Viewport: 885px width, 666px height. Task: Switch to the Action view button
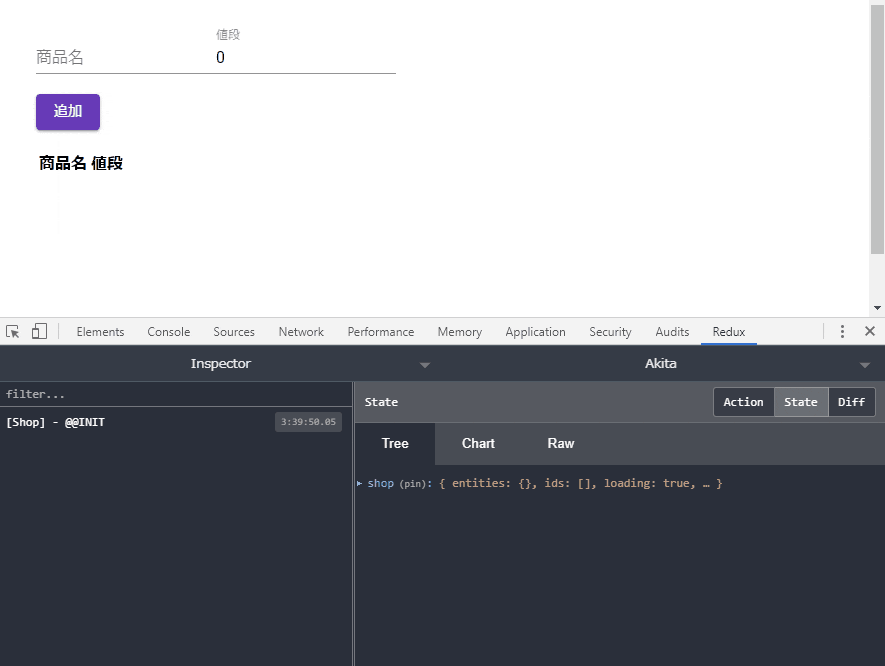tap(743, 402)
